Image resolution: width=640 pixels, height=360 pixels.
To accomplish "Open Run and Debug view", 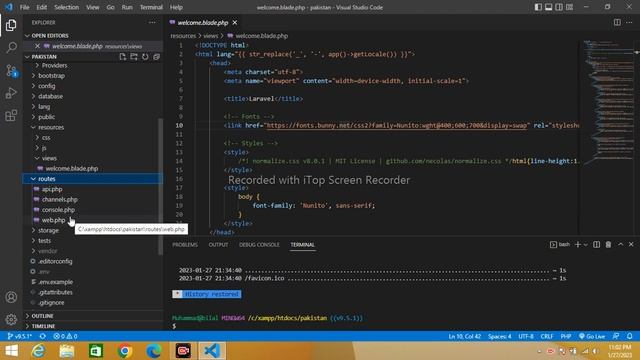I will [11, 93].
